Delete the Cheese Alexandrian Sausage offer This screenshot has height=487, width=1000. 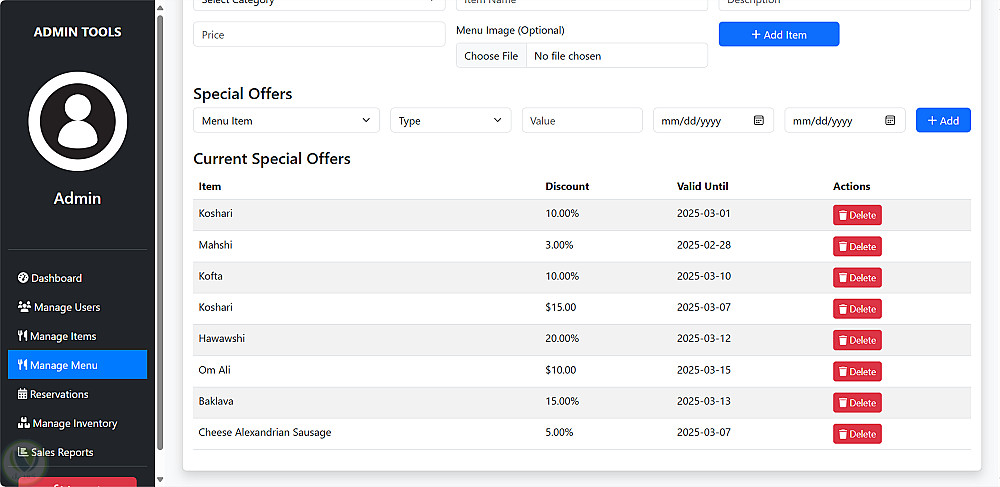[x=857, y=434]
